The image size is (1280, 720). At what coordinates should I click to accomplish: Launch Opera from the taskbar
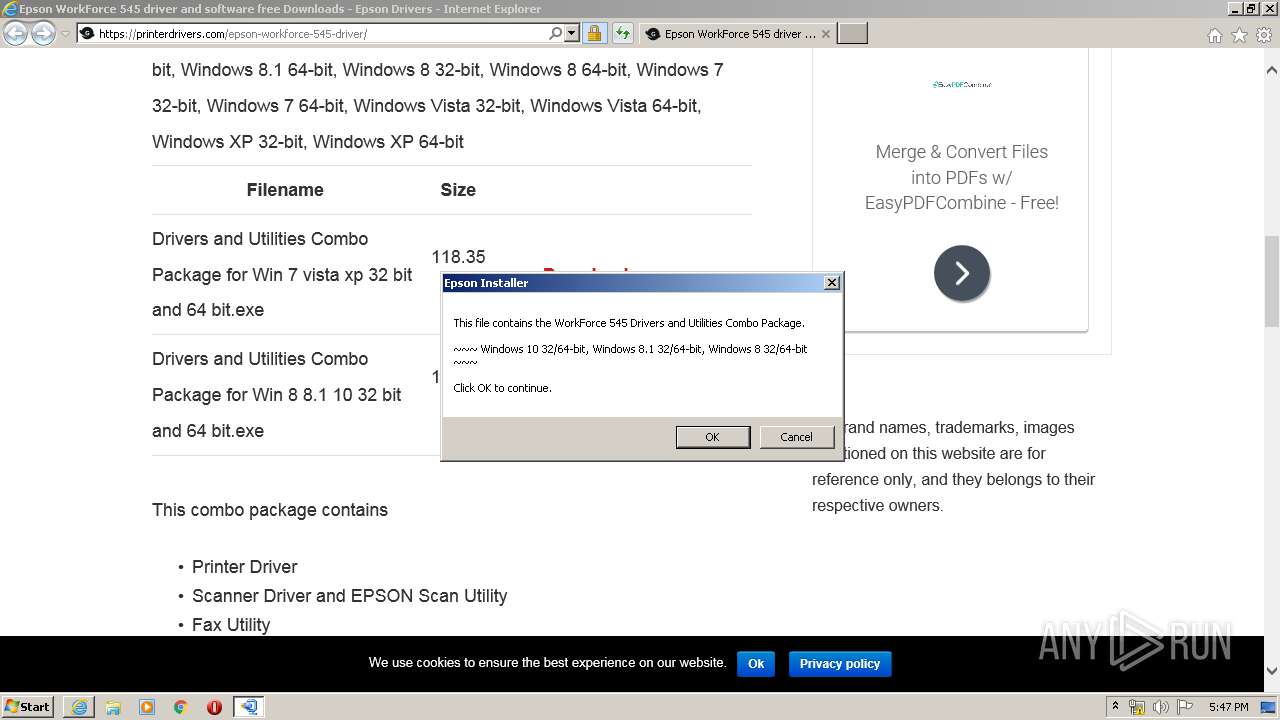214,707
